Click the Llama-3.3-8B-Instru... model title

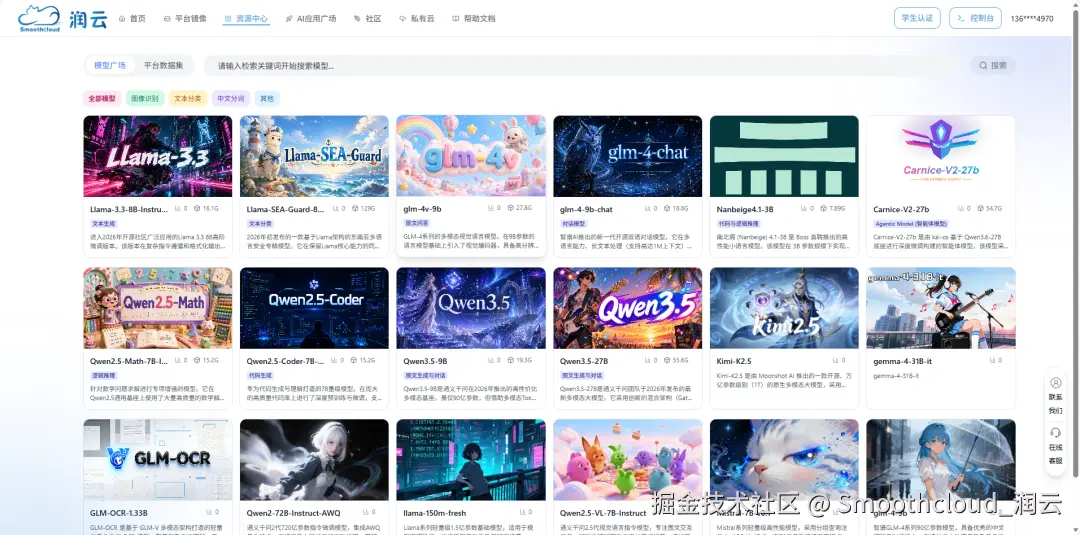129,209
